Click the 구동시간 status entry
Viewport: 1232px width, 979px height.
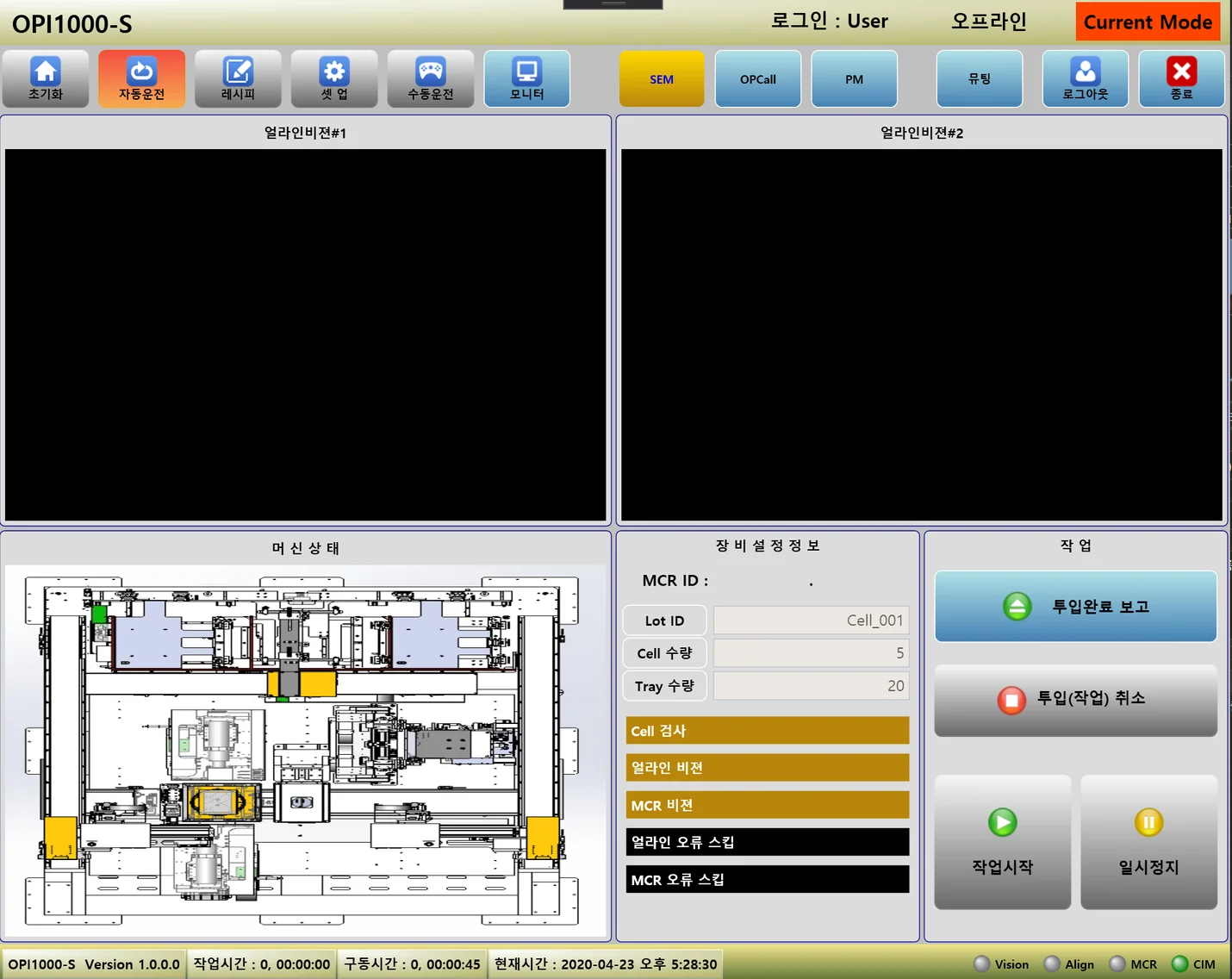[412, 964]
